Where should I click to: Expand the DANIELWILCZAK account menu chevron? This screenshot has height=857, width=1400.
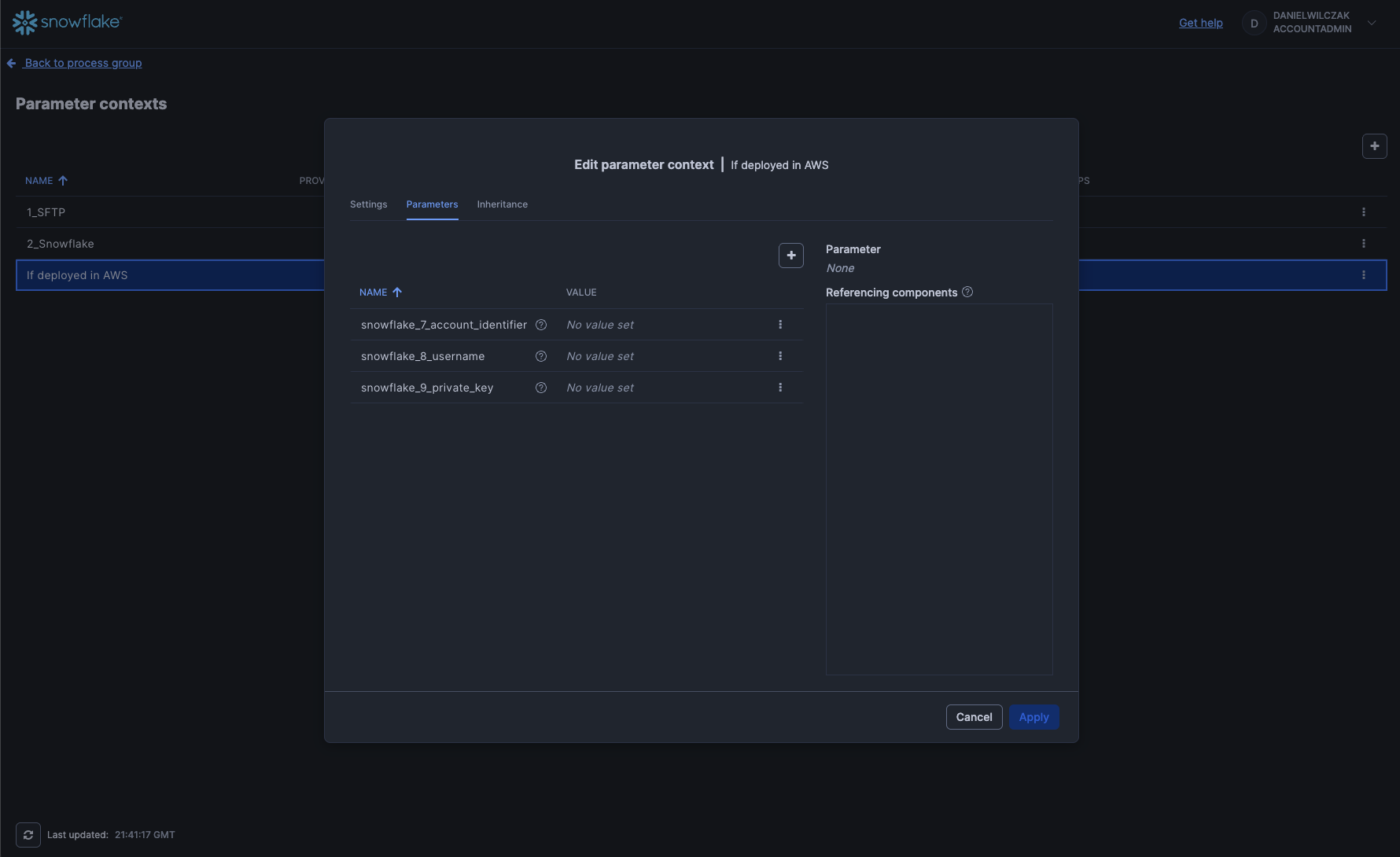(x=1372, y=23)
